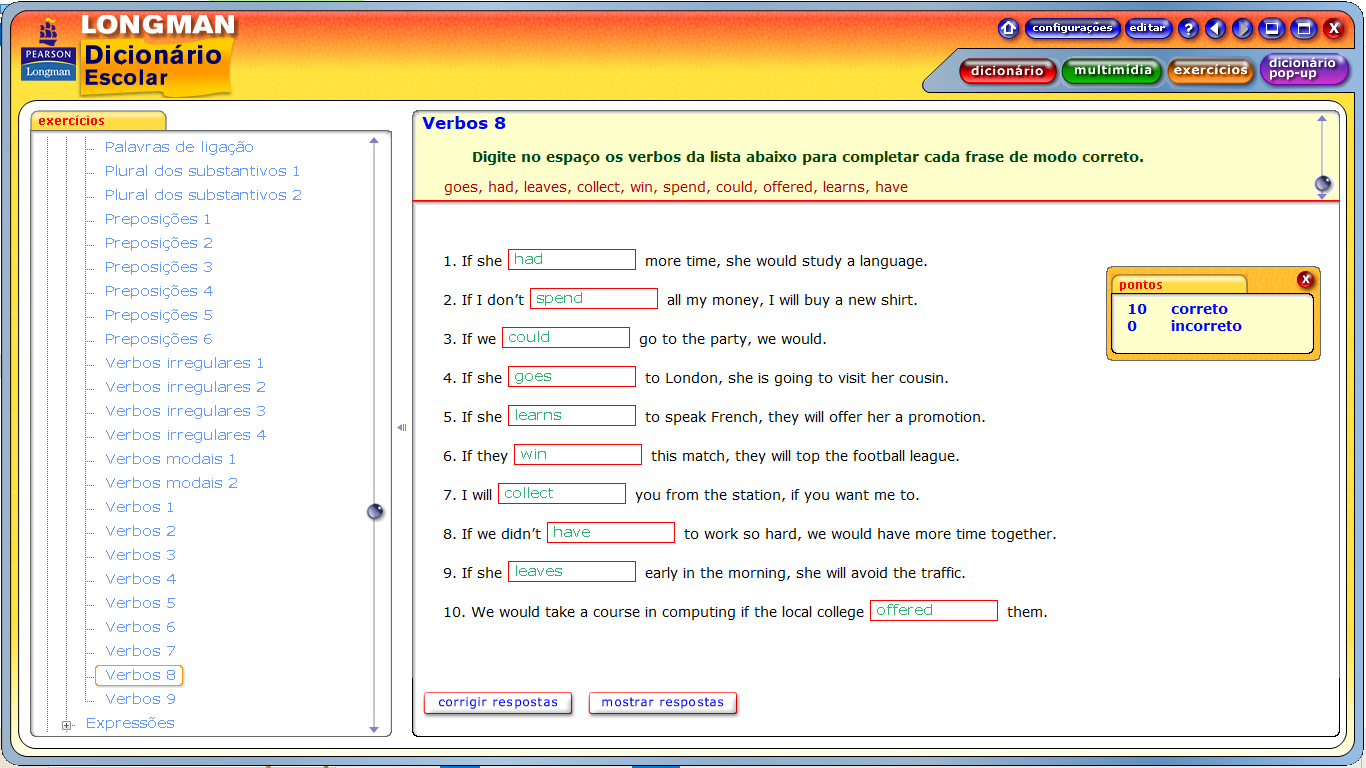Screen dimensions: 1366x768
Task: Open 'Verbos irregulares 1' exercise
Action: click(185, 363)
